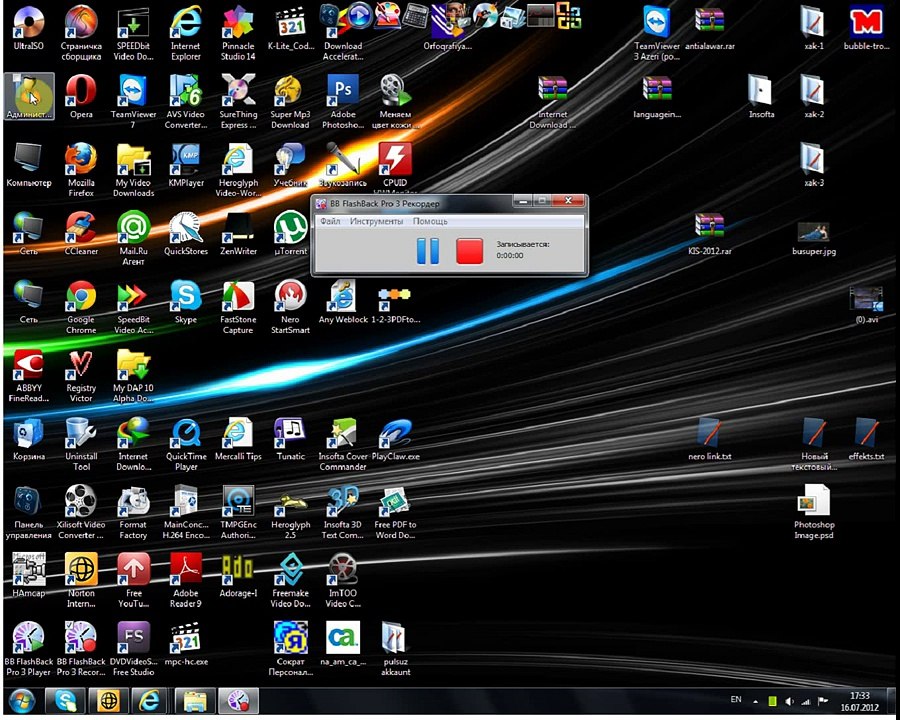Screen dimensions: 900x720
Task: Open TeamViewer 7 shortcut
Action: [x=133, y=102]
